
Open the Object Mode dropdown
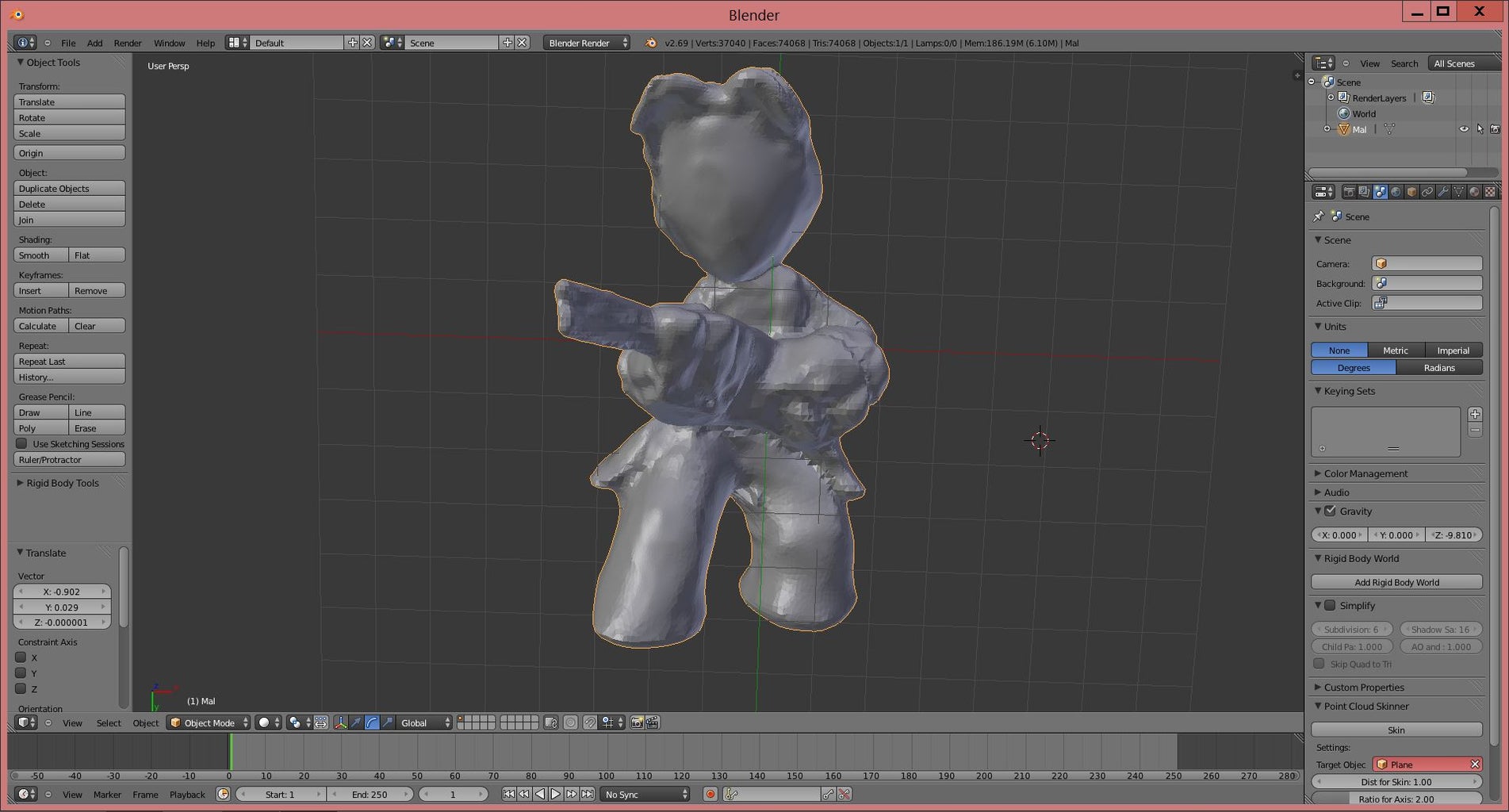[209, 722]
